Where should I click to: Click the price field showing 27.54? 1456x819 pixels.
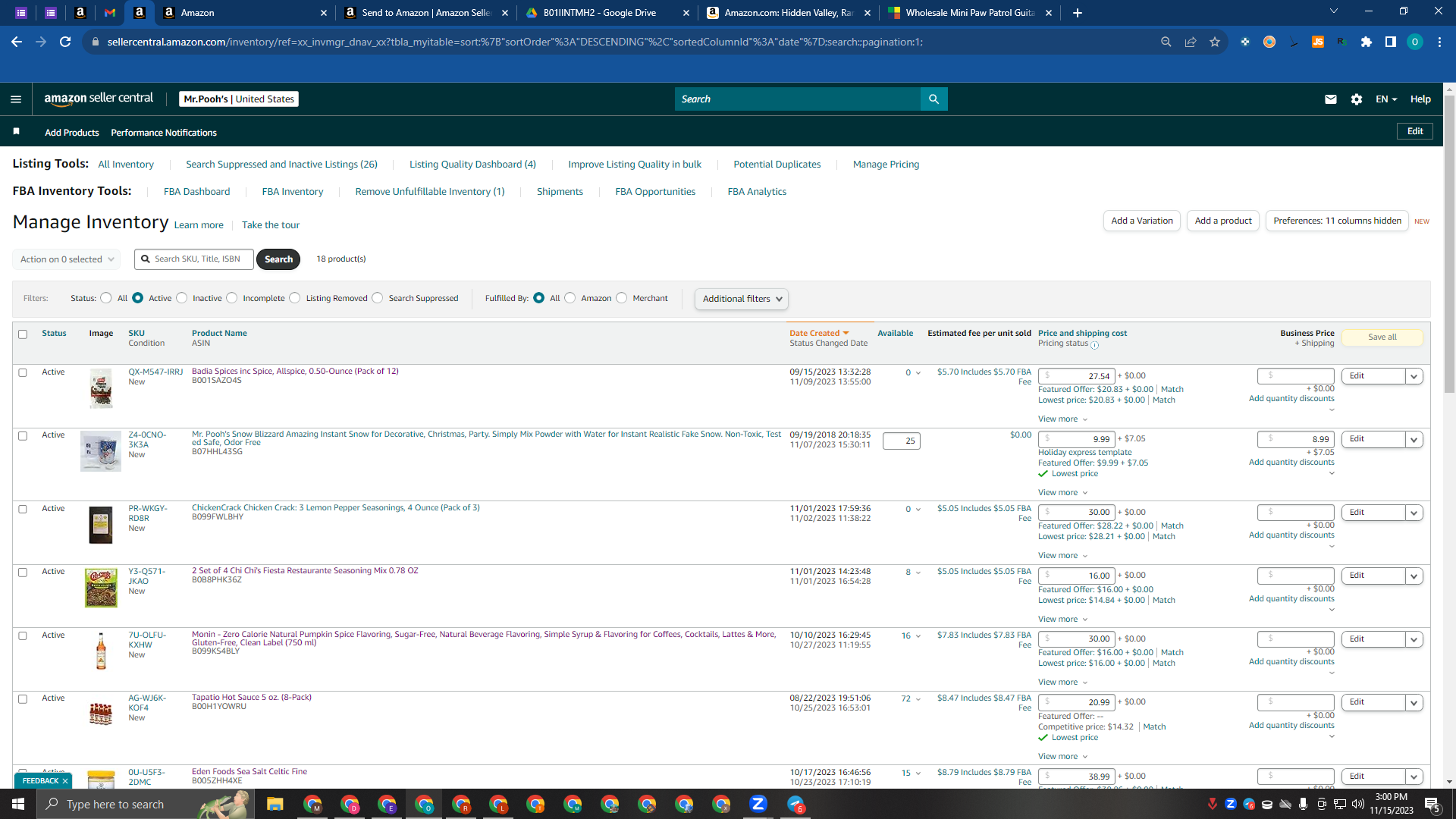1077,376
